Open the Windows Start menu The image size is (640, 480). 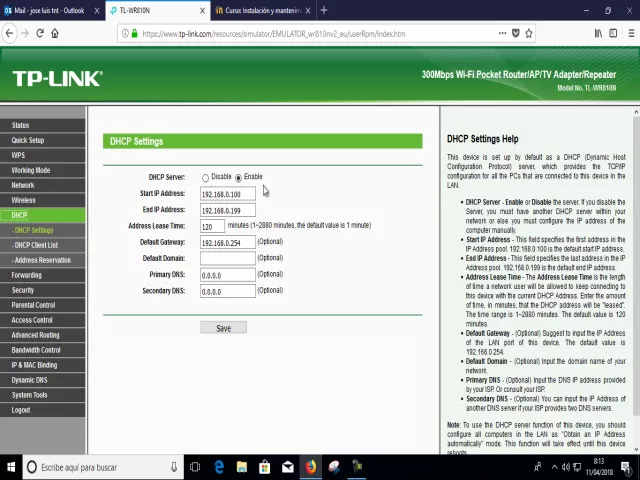click(x=11, y=467)
